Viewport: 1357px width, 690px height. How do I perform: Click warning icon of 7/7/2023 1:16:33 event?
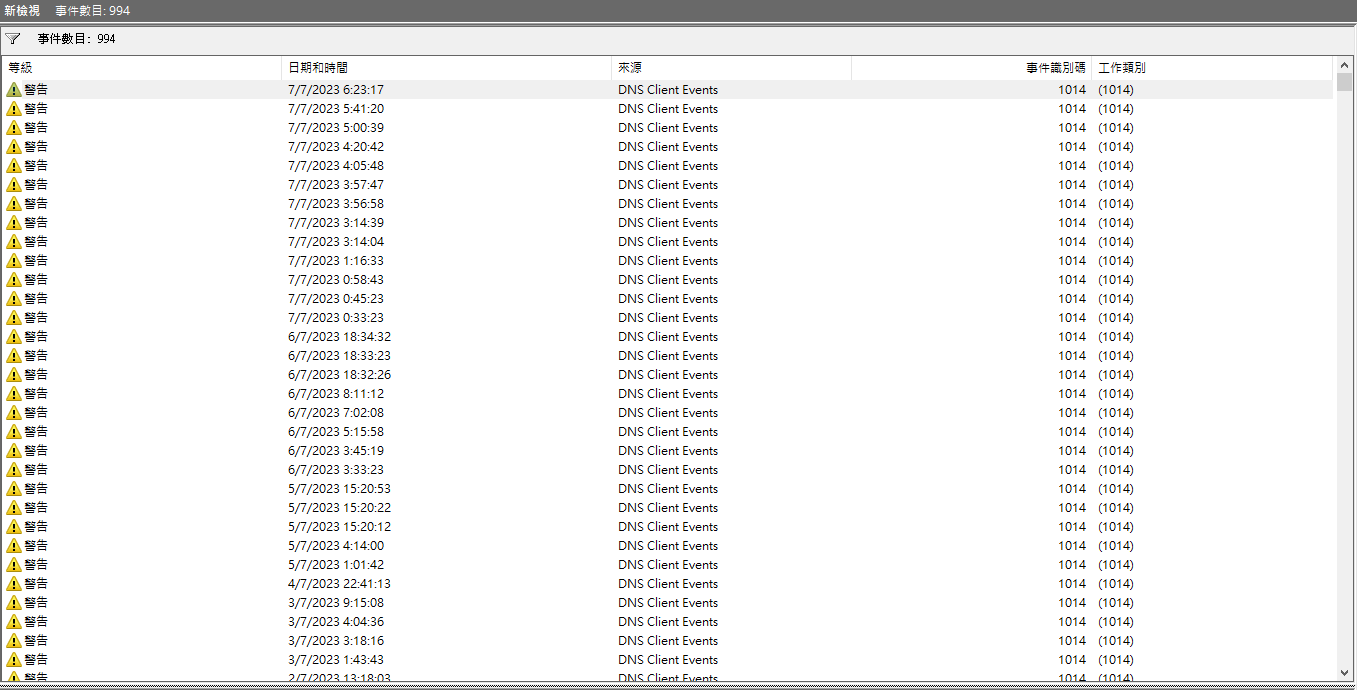tap(14, 260)
